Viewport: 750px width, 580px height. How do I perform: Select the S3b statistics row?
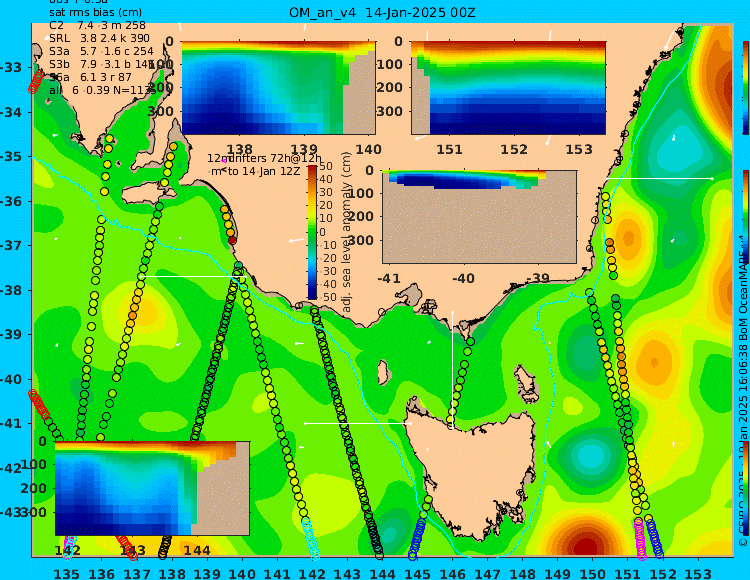click(x=102, y=64)
